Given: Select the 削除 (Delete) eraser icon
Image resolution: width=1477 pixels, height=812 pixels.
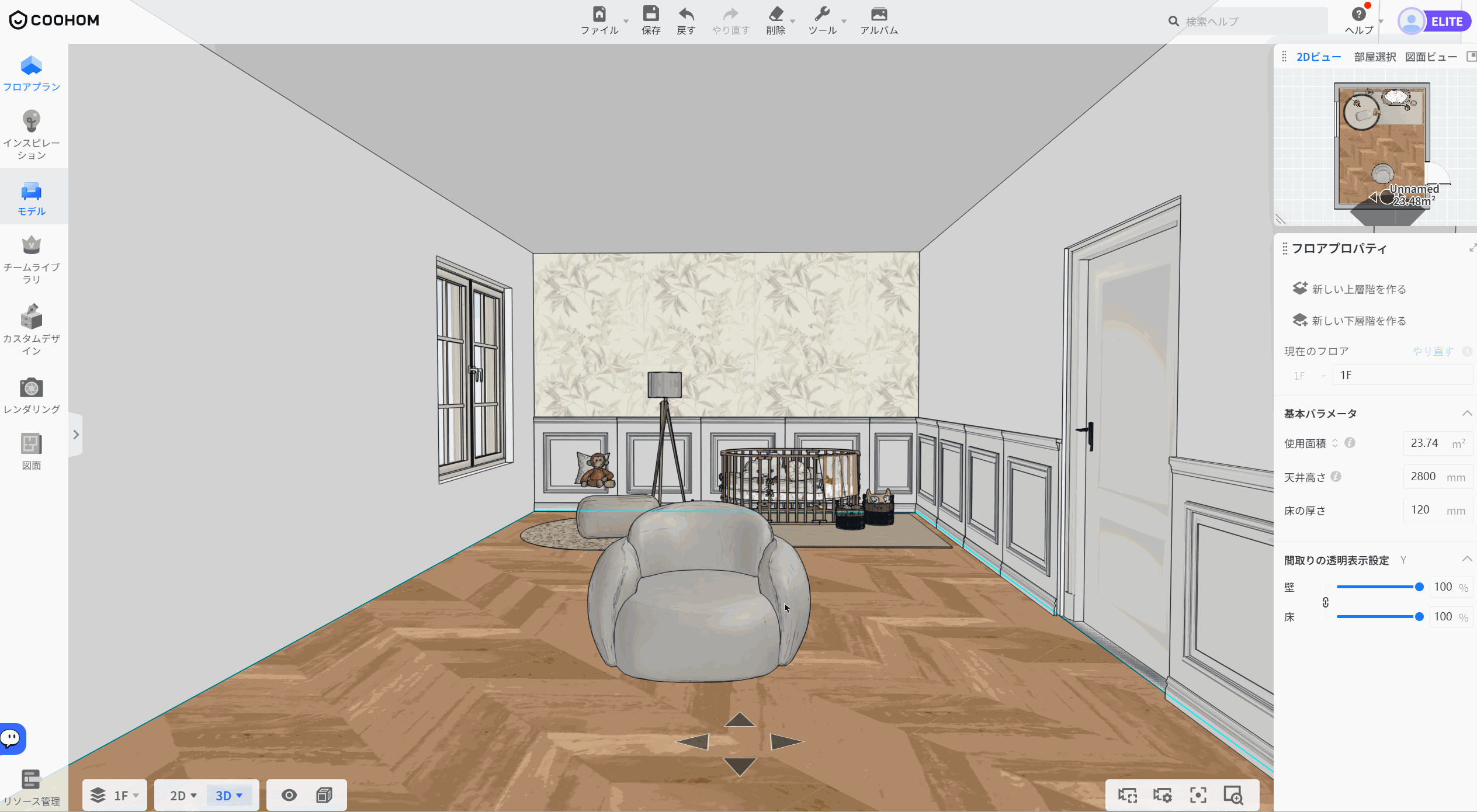Looking at the screenshot, I should tap(776, 13).
